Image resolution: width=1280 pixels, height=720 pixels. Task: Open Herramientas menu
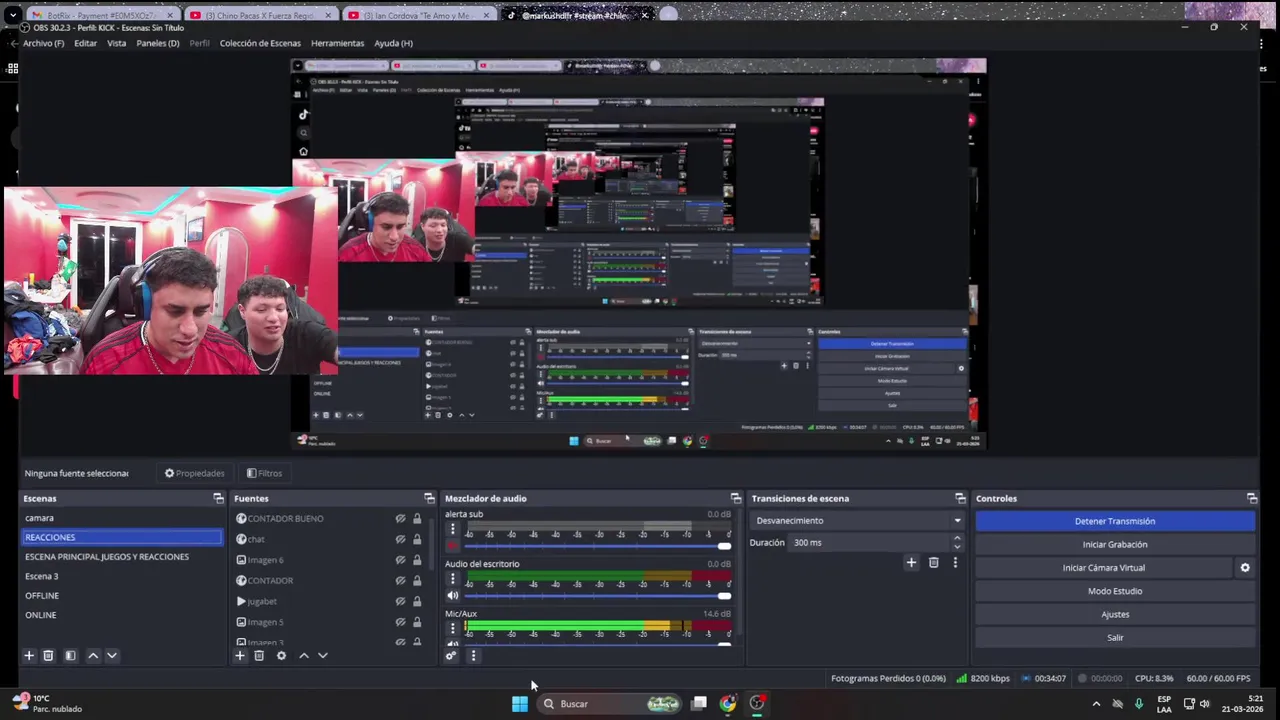click(x=337, y=43)
